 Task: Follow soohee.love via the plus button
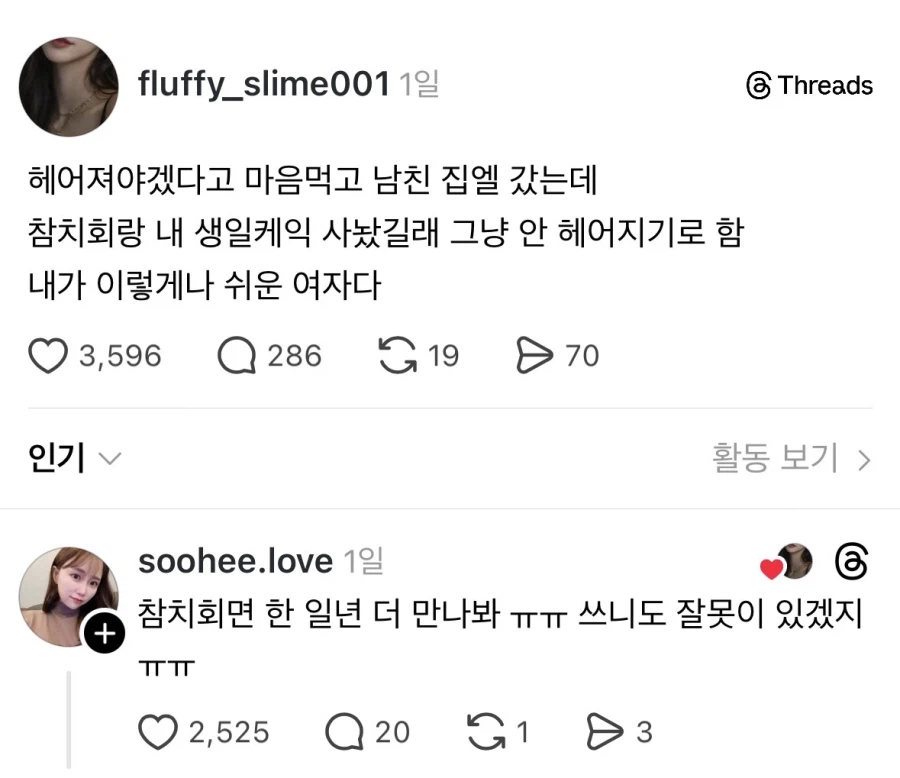click(104, 632)
